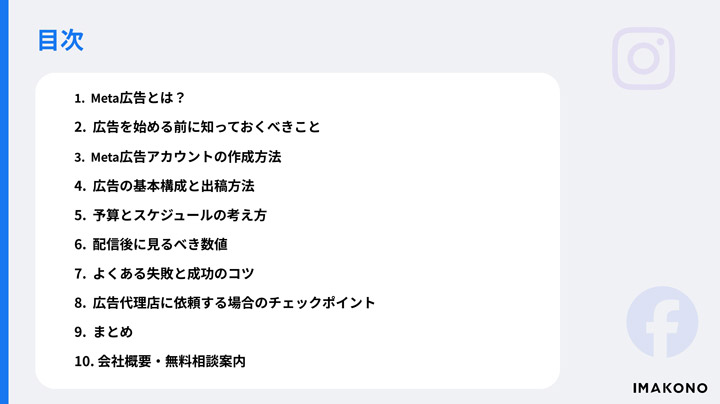Go to item 7 よくある失敗と成功のコツ

[164, 274]
